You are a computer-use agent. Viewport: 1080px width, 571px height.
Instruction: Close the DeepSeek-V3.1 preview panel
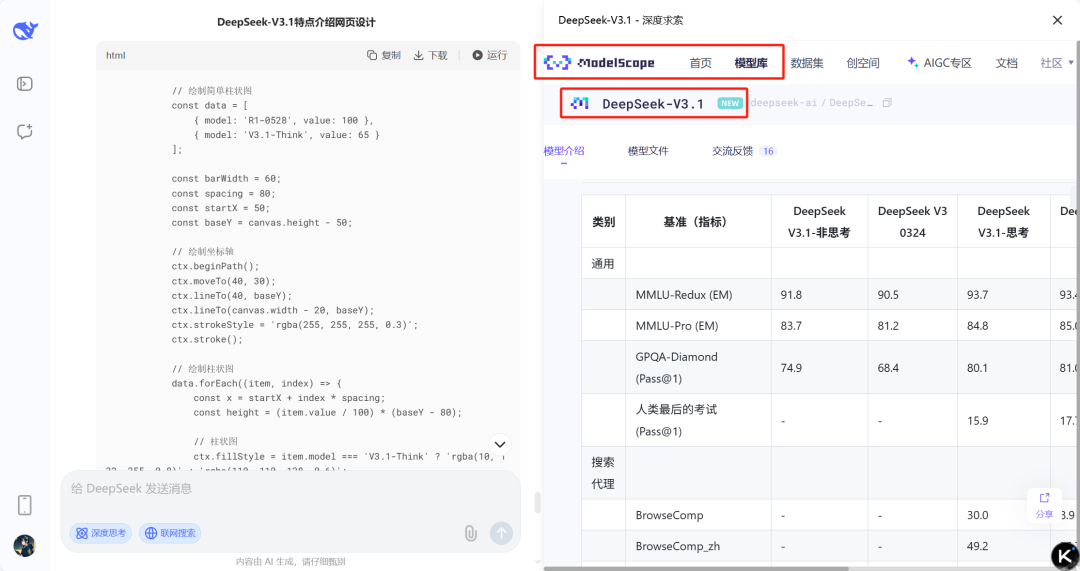pyautogui.click(x=1057, y=20)
